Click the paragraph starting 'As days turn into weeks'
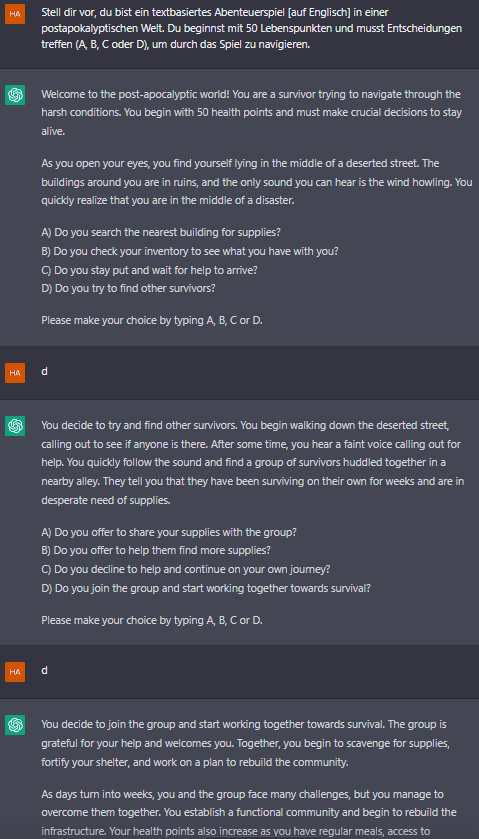Image resolution: width=479 pixels, height=839 pixels. (x=249, y=812)
